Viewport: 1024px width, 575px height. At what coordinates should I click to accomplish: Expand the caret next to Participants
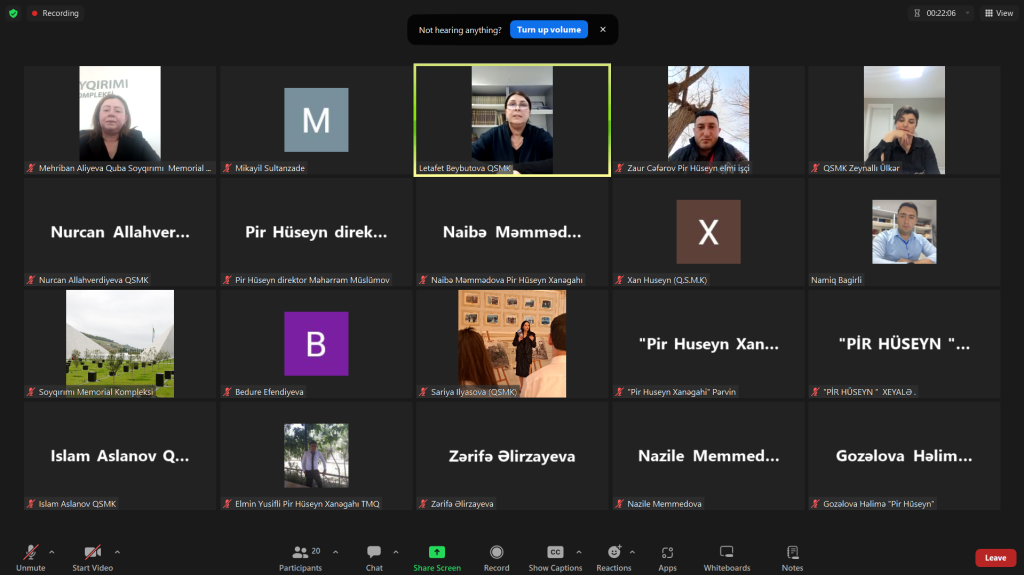[336, 552]
